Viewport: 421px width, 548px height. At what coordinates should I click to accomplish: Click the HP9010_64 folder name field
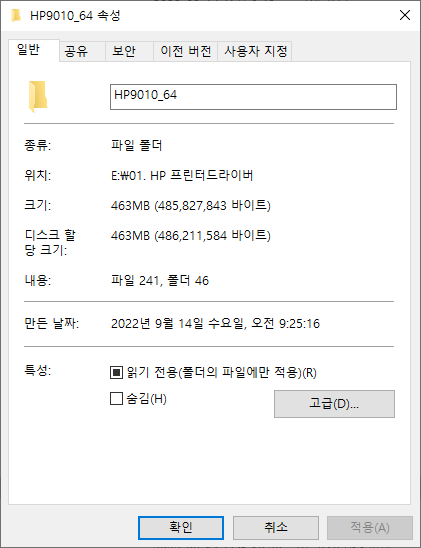[x=253, y=97]
